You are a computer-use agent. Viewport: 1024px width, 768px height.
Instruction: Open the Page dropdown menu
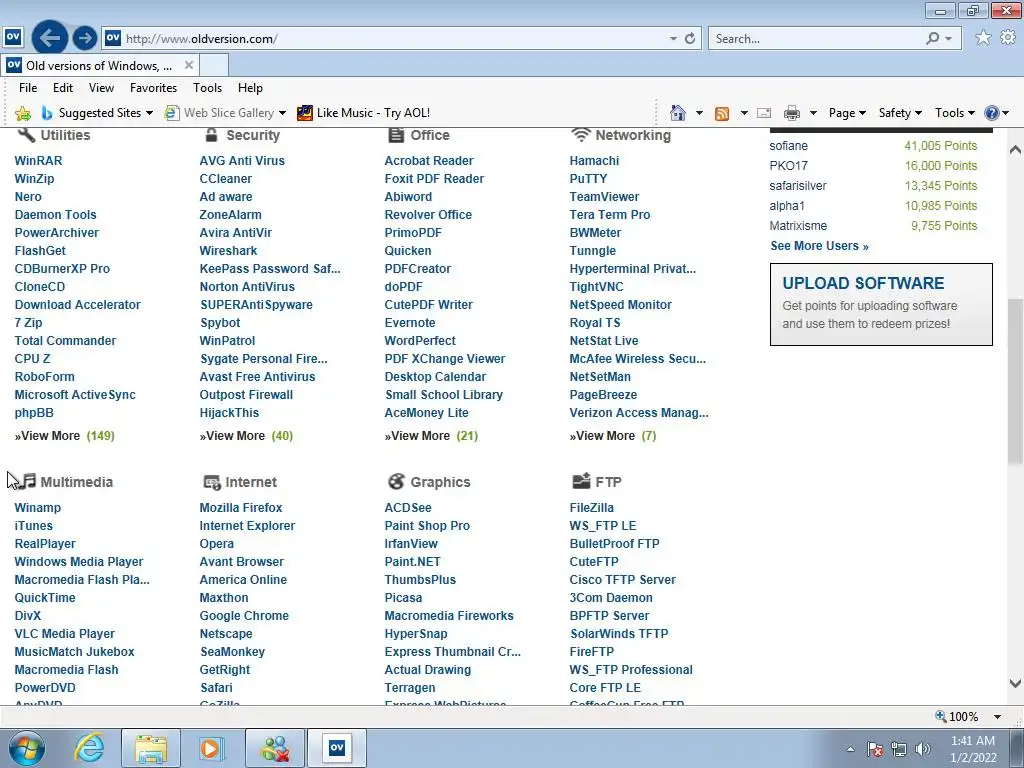click(847, 113)
